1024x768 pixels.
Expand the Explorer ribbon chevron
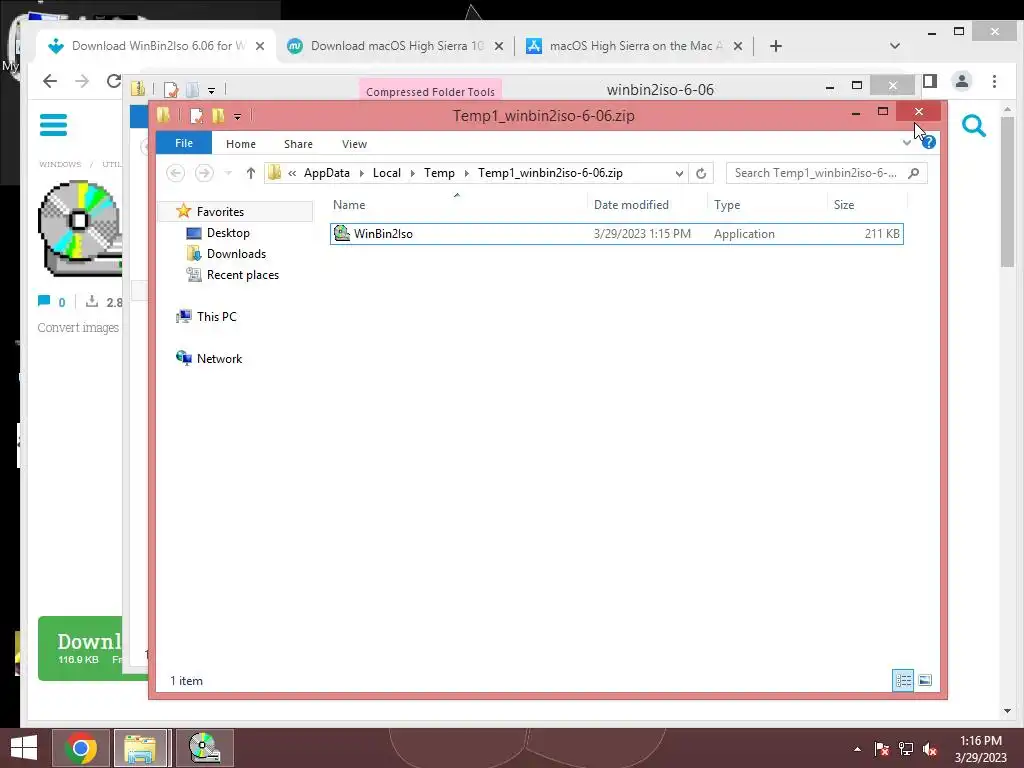tap(906, 142)
